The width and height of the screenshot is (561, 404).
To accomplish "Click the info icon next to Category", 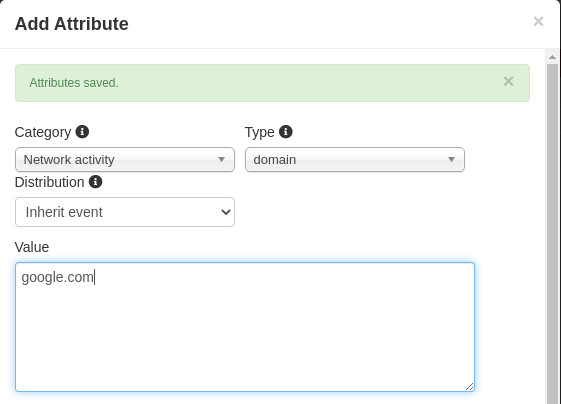I will tap(82, 132).
